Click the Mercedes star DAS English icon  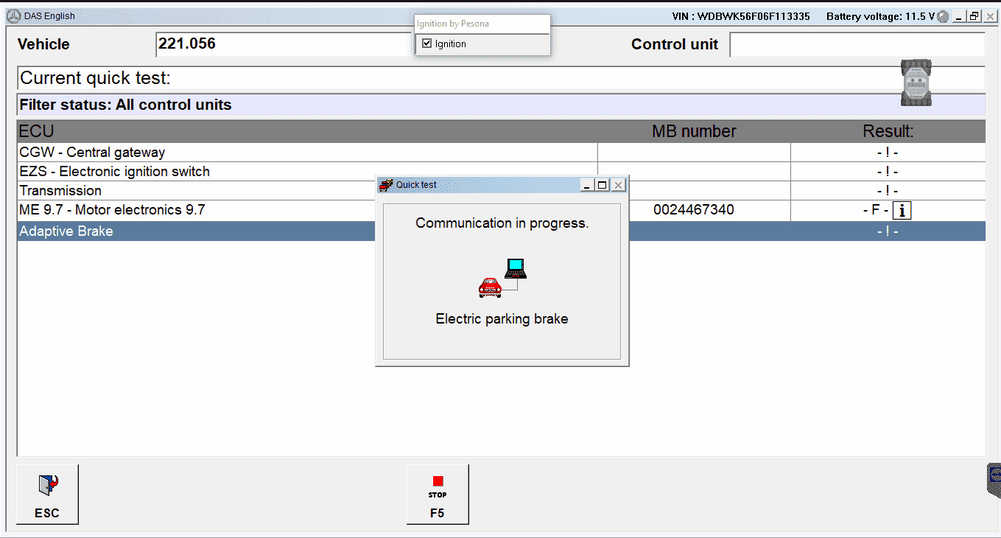click(x=13, y=16)
